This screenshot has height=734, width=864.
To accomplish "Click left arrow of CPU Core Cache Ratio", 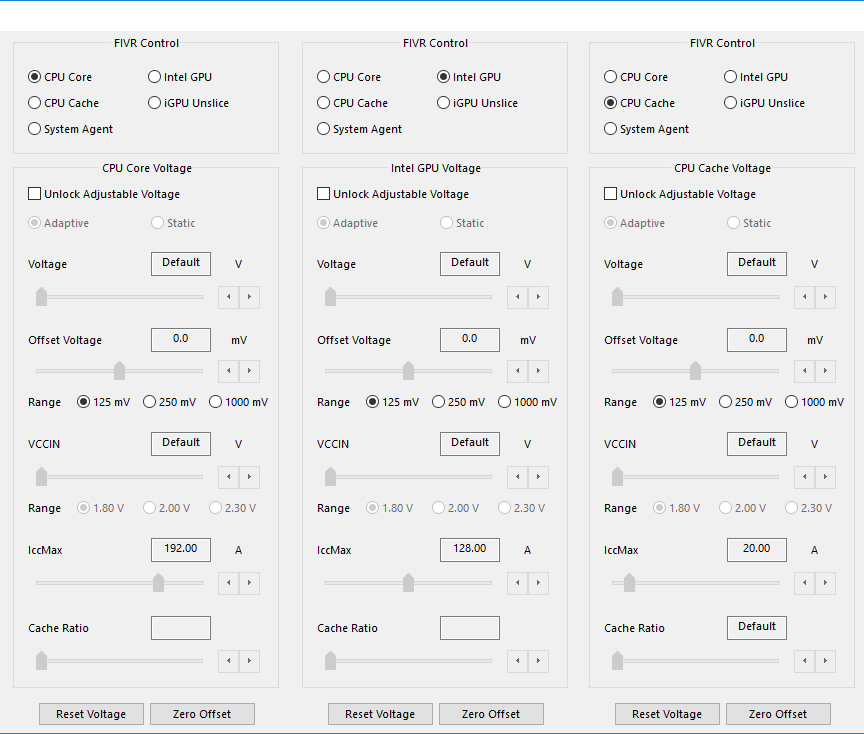I will (x=228, y=662).
